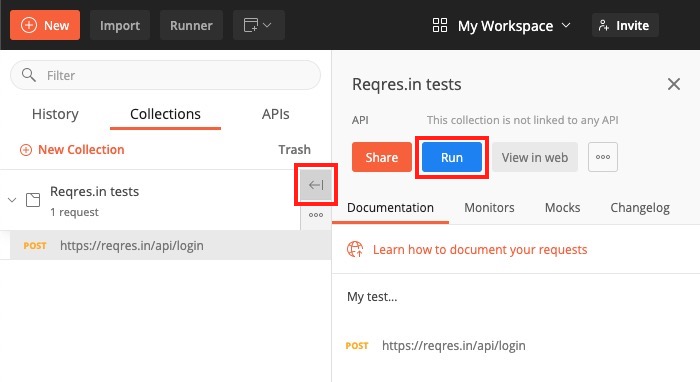700x382 pixels.
Task: Click the workspace grid icon
Action: coord(440,25)
